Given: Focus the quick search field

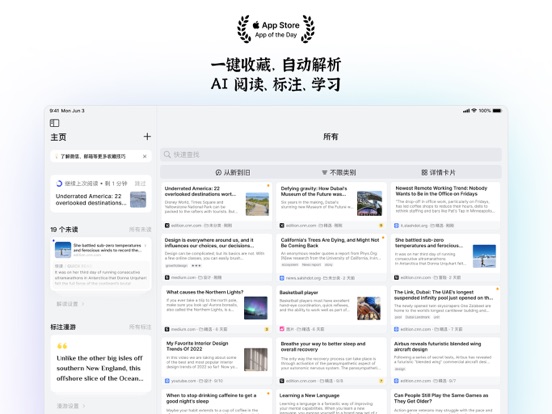Looking at the screenshot, I should (331, 155).
